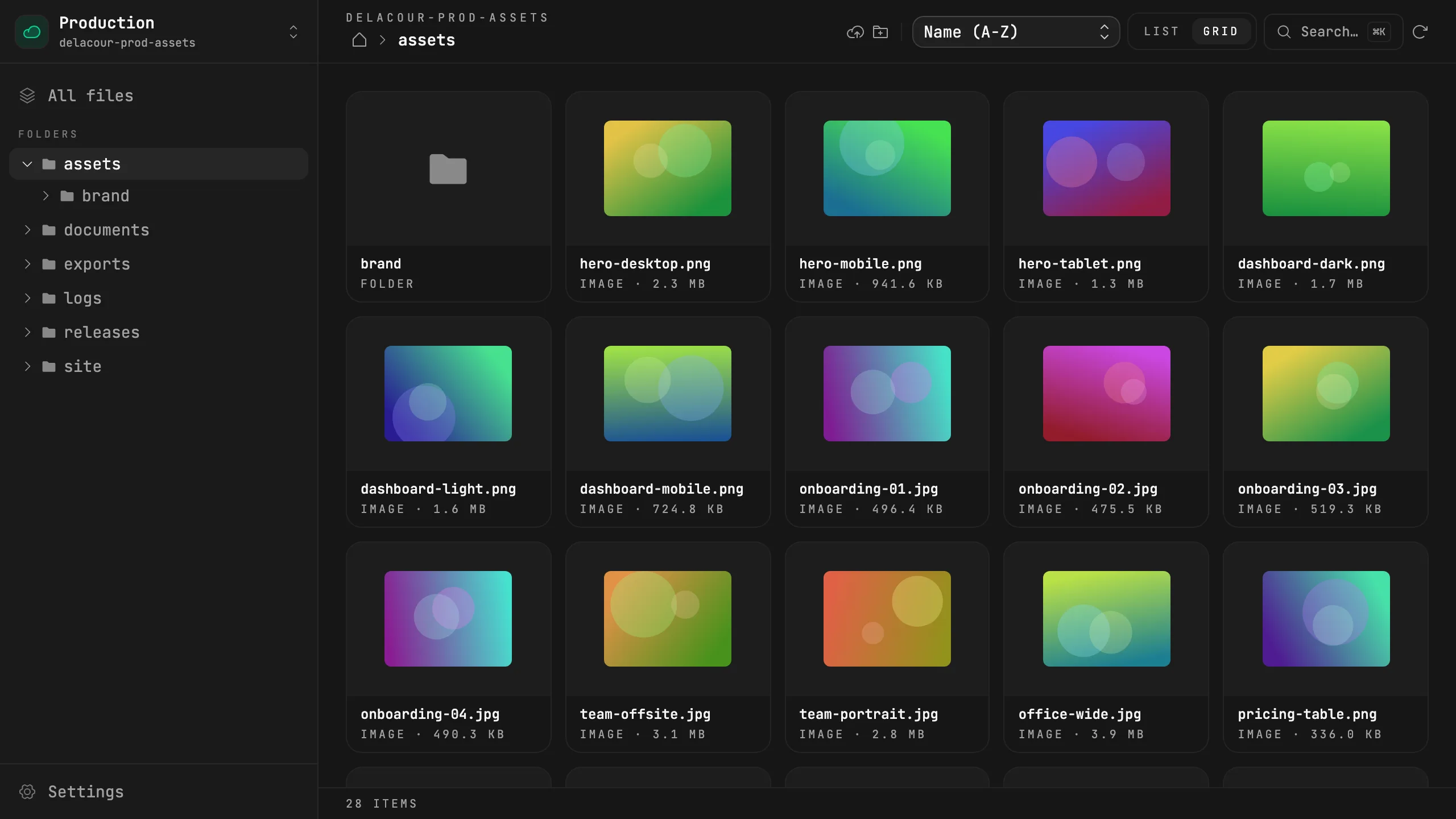Click the All files layers icon

(27, 96)
